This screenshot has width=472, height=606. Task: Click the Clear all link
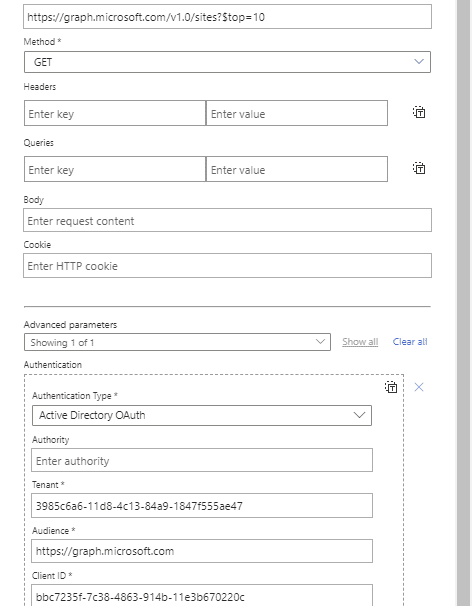(x=410, y=342)
